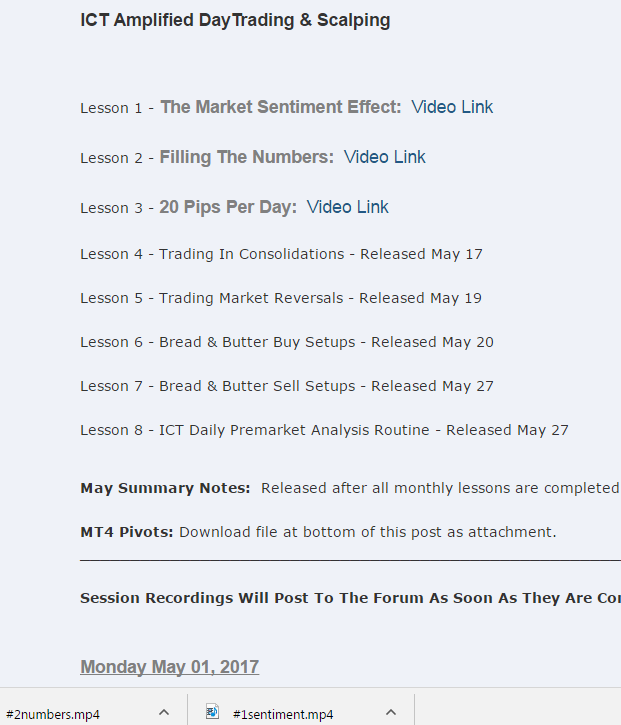The image size is (621, 725).
Task: Click the MT4 Pivots label
Action: pos(127,532)
